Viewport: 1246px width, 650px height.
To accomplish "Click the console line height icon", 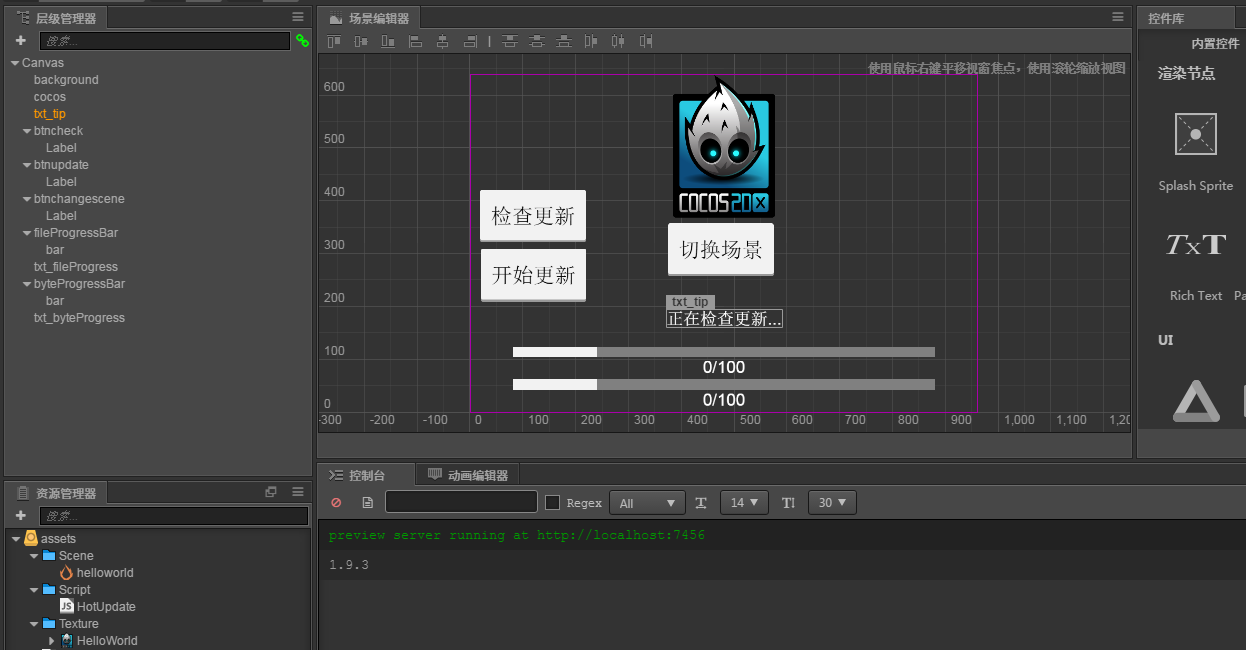I will (788, 502).
